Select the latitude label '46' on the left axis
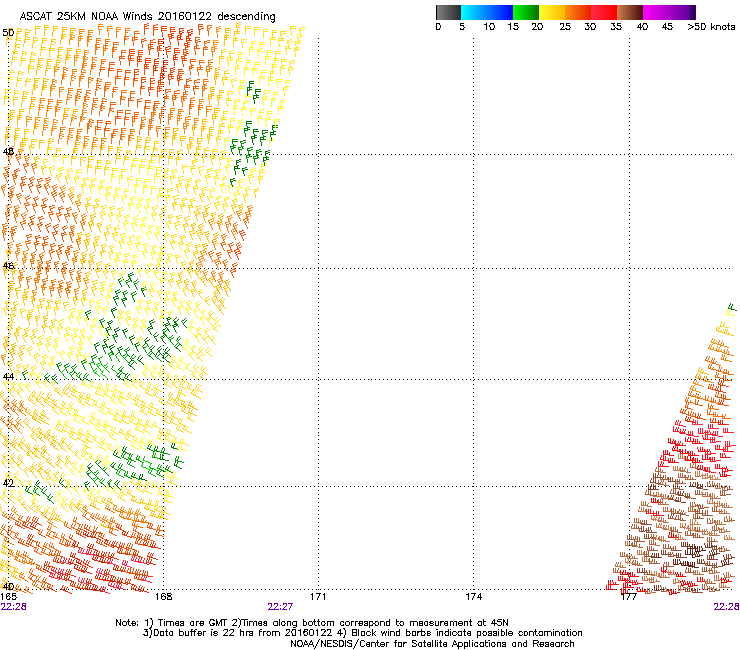Screen dimensions: 740x650 (x=8, y=266)
